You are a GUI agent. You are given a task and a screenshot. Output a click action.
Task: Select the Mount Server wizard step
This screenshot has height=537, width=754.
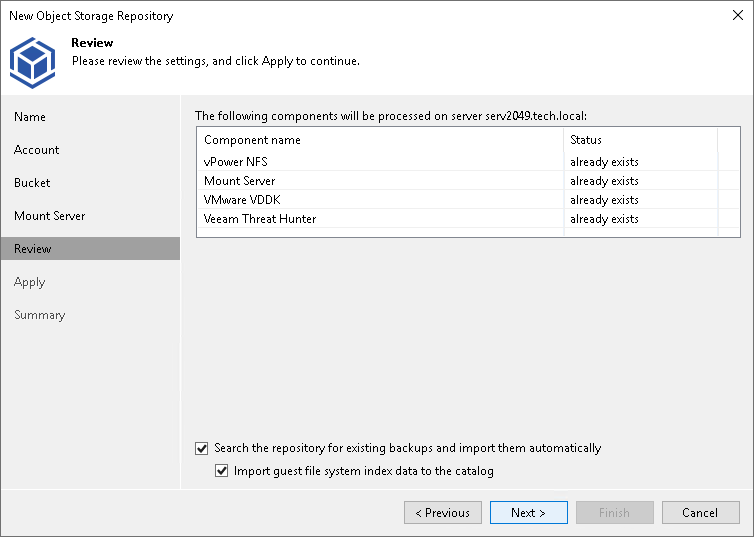[x=50, y=216]
